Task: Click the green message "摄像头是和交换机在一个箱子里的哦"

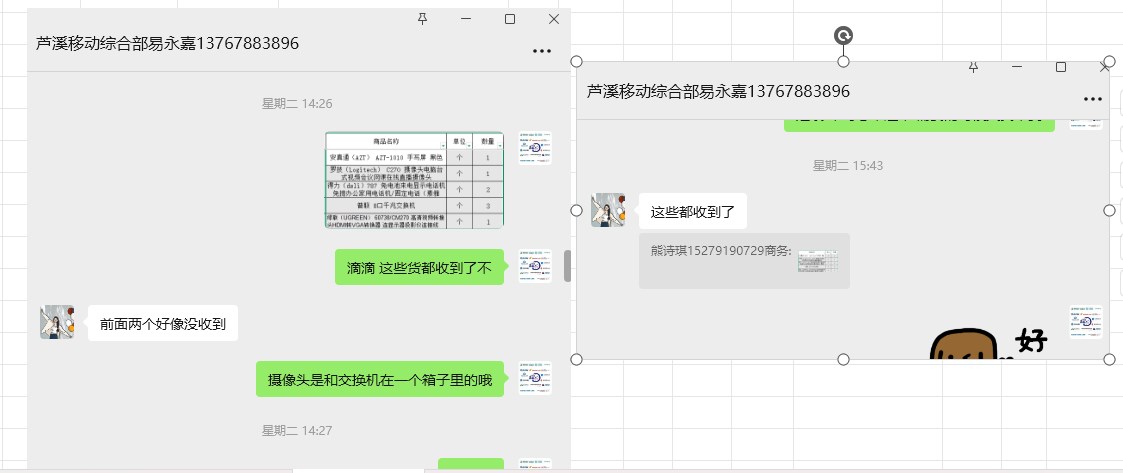Action: coord(379,380)
